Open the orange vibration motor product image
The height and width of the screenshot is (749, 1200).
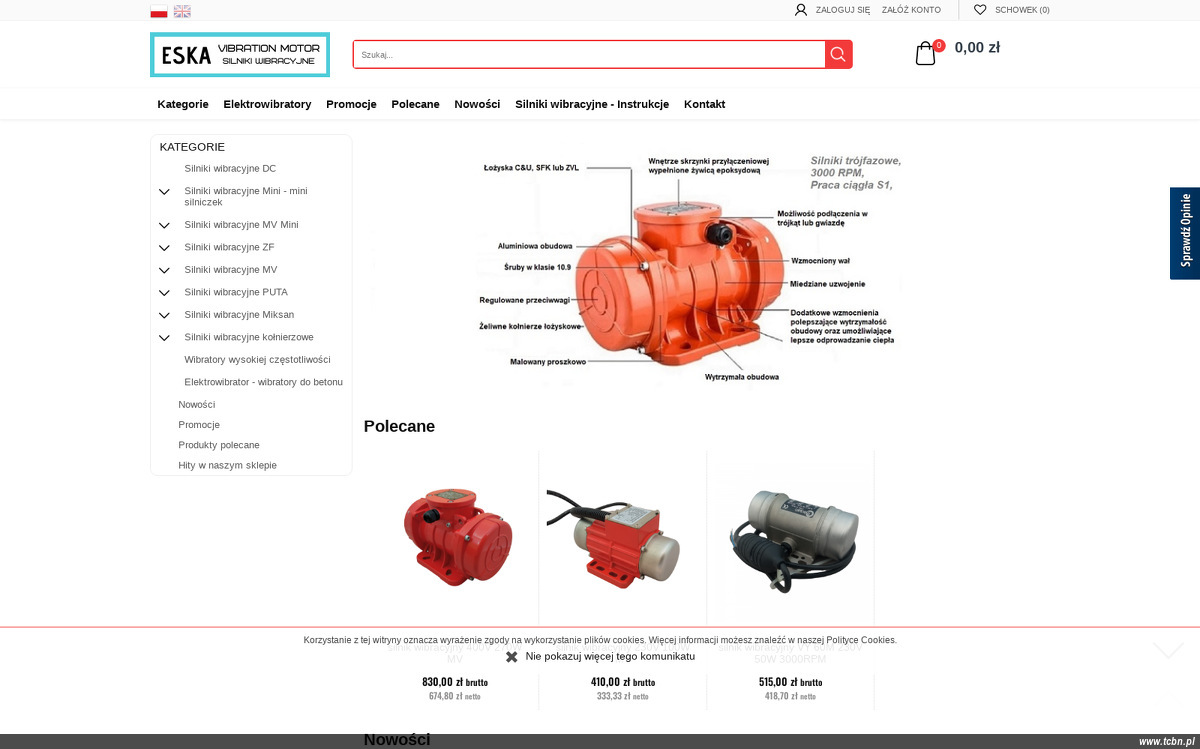coord(457,536)
